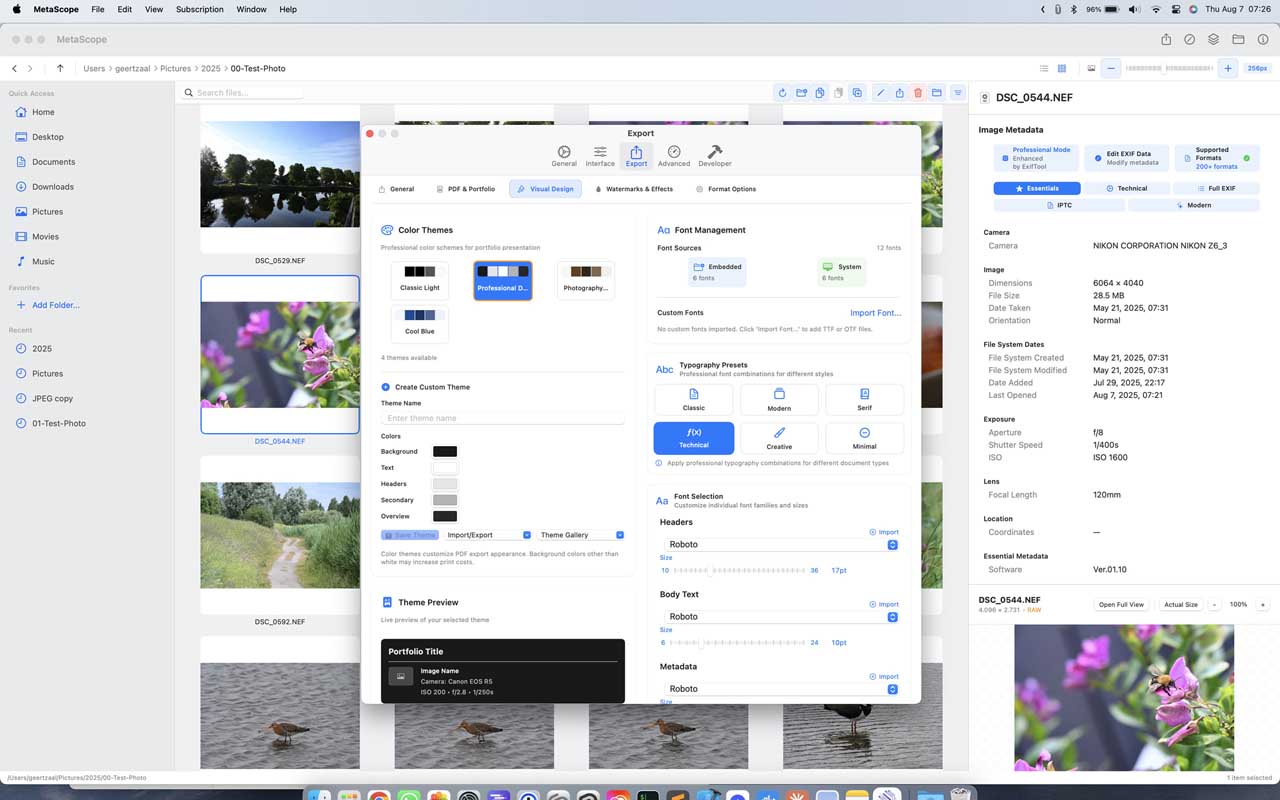Screen dimensions: 1280x800
Task: Open the Body Text font dropdown
Action: coord(779,616)
